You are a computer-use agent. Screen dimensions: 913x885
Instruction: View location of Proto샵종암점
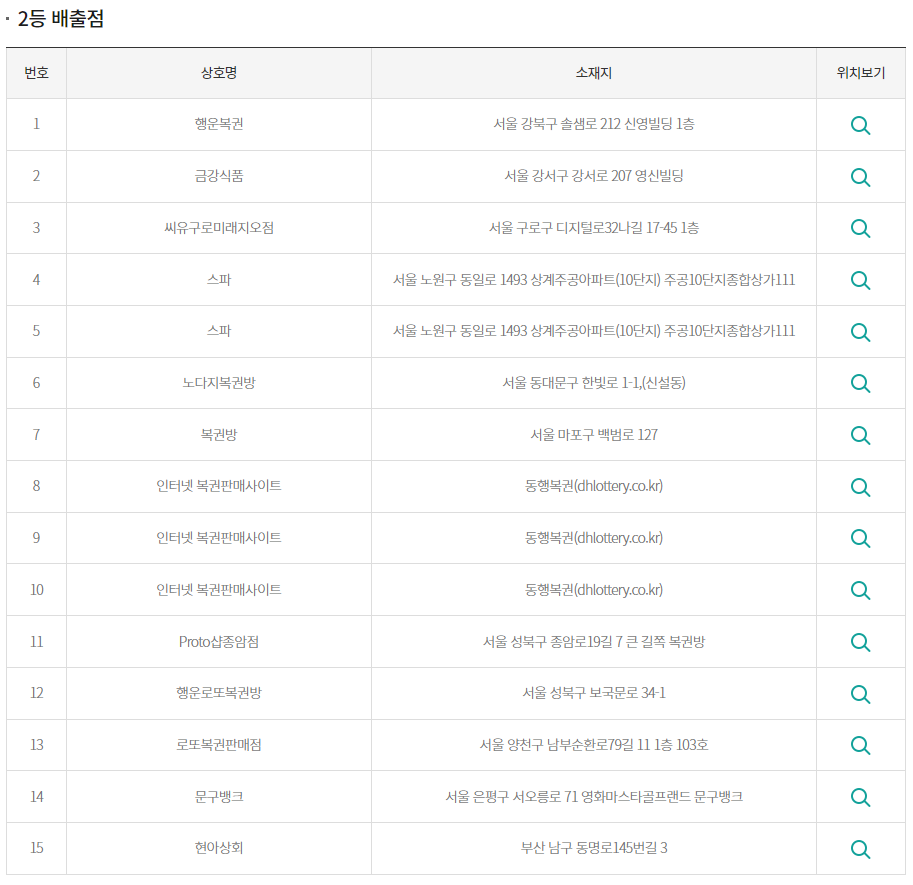click(x=860, y=642)
